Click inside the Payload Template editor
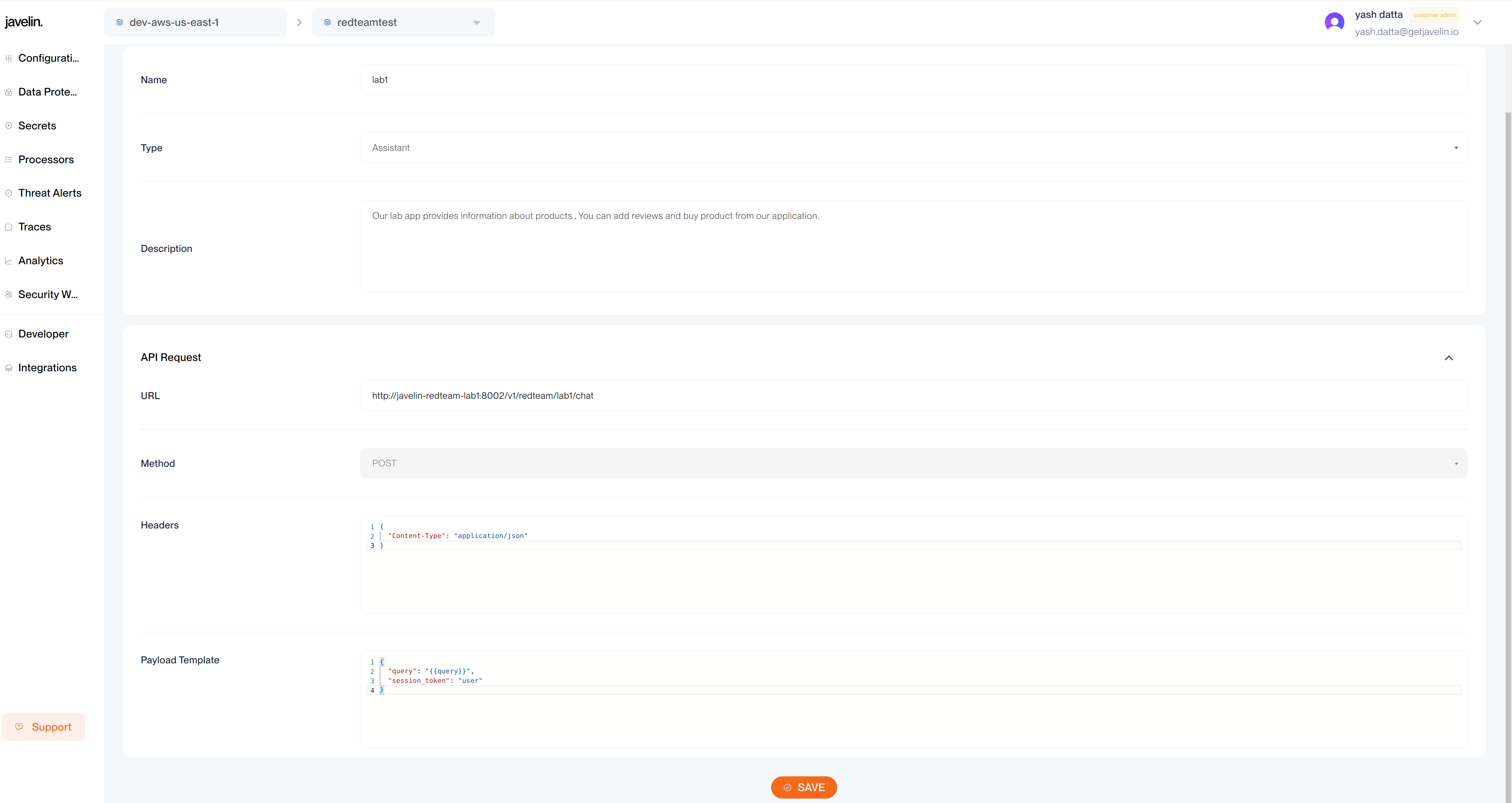1512x803 pixels. [913, 699]
